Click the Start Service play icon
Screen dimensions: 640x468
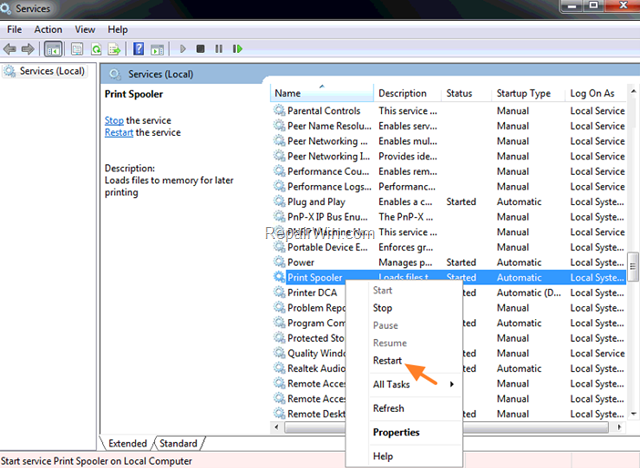pyautogui.click(x=183, y=49)
